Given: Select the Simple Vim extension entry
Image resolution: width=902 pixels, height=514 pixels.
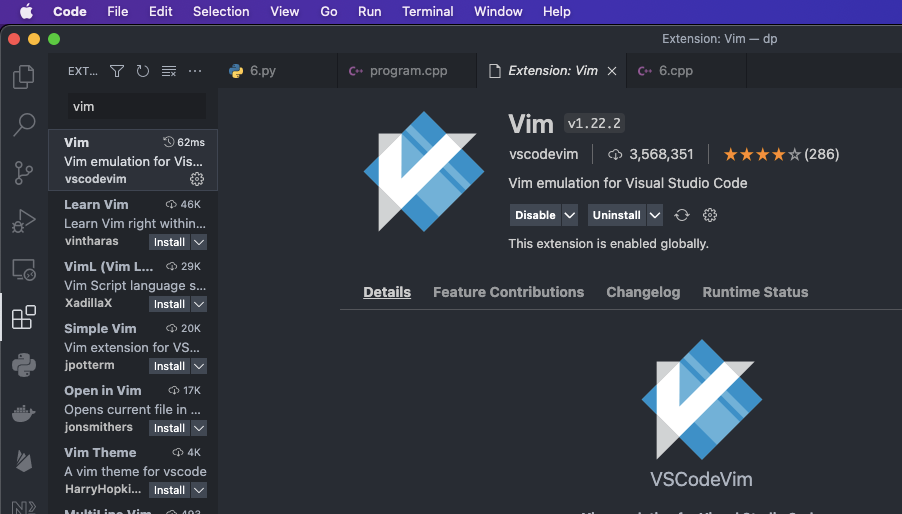Looking at the screenshot, I should 133,347.
